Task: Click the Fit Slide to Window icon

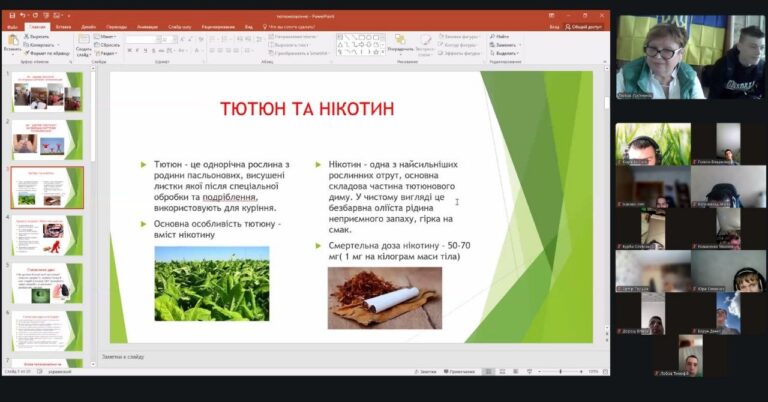Action: pyautogui.click(x=606, y=372)
